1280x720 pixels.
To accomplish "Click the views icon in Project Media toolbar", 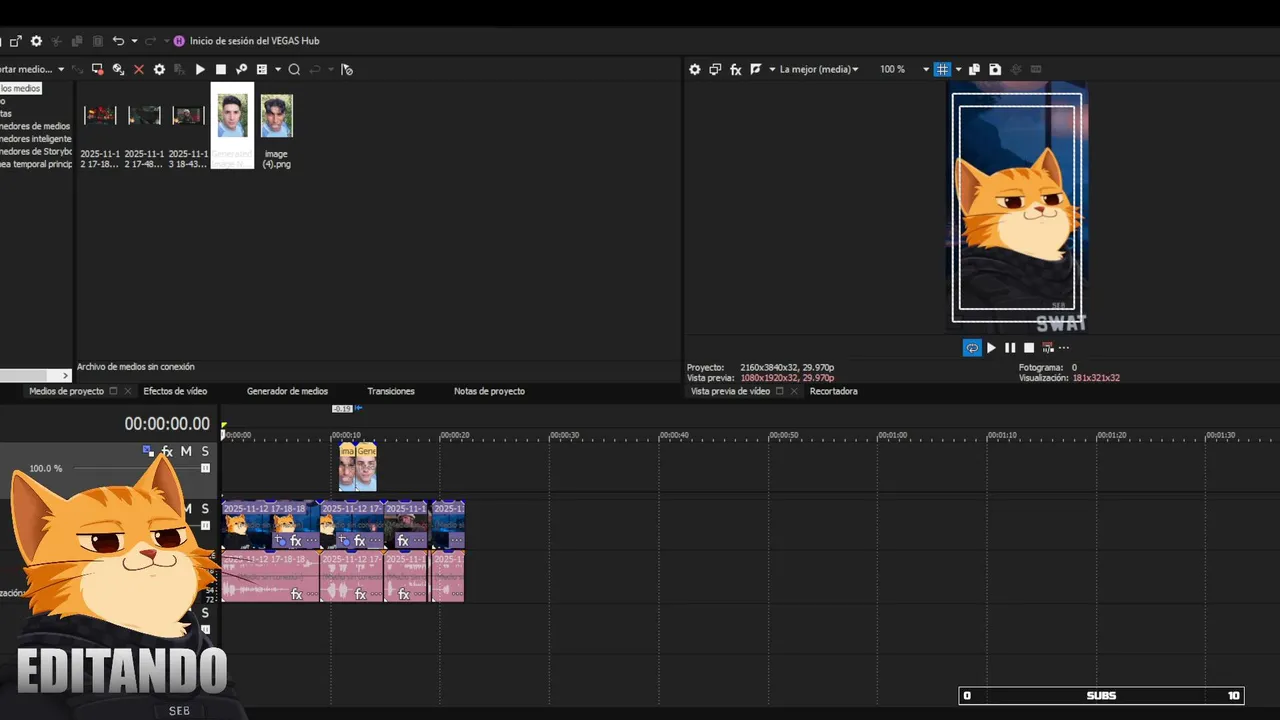I will (x=262, y=69).
